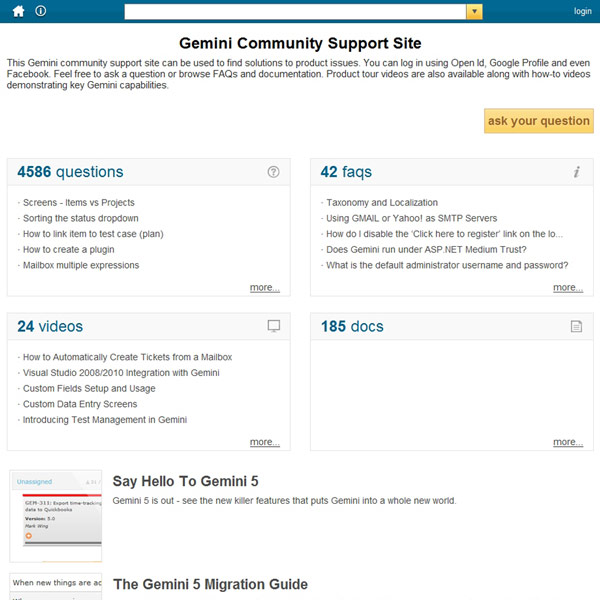Open FAQ about disabling 'Click here to register' link
Image resolution: width=600 pixels, height=600 pixels.
click(x=444, y=234)
